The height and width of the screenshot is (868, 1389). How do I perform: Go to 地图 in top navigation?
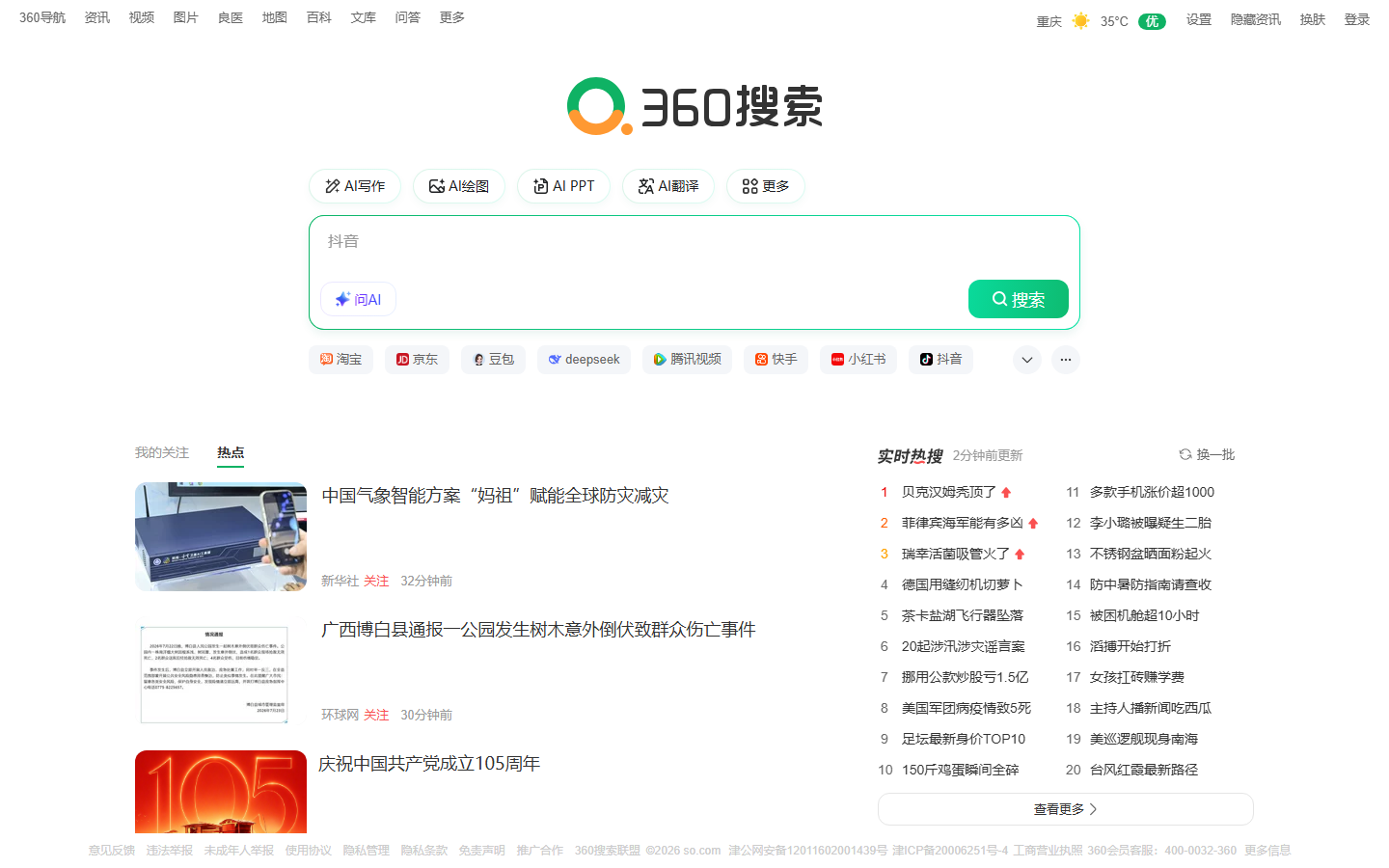275,17
